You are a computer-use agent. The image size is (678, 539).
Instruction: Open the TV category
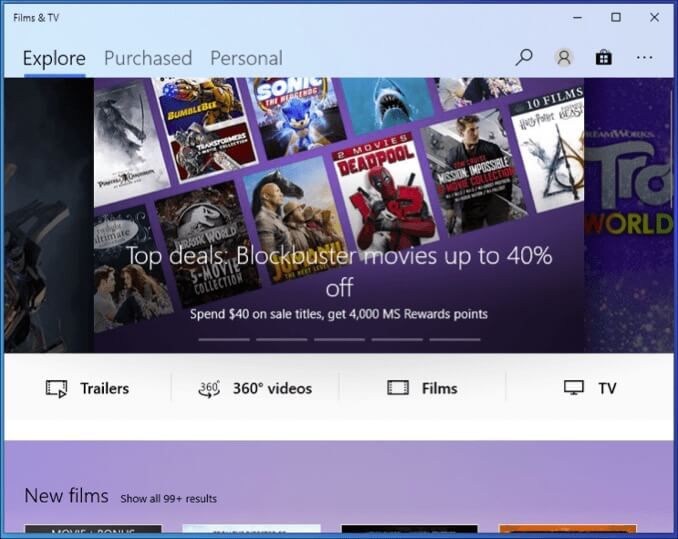pos(590,388)
